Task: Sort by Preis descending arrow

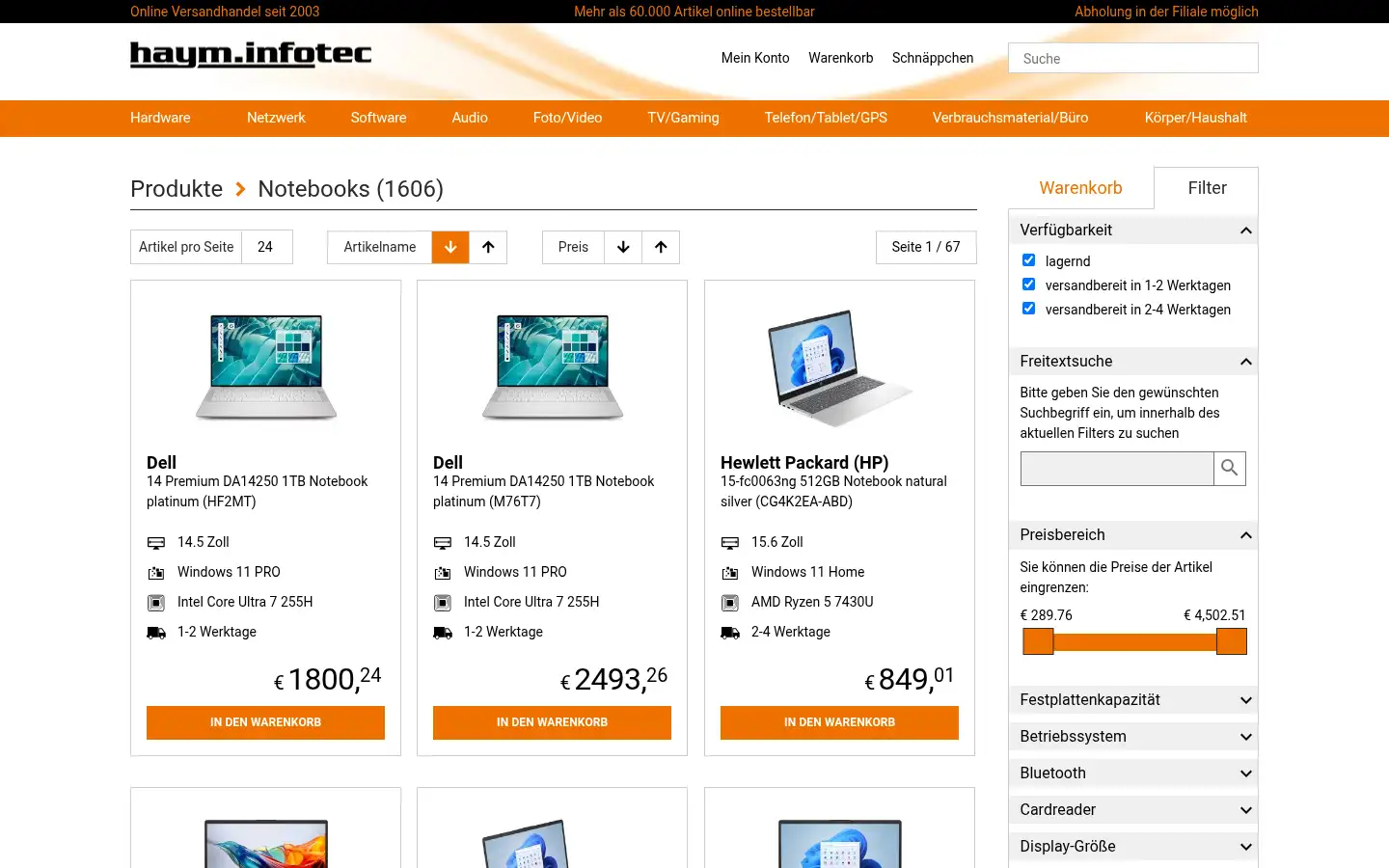Action: coord(623,247)
